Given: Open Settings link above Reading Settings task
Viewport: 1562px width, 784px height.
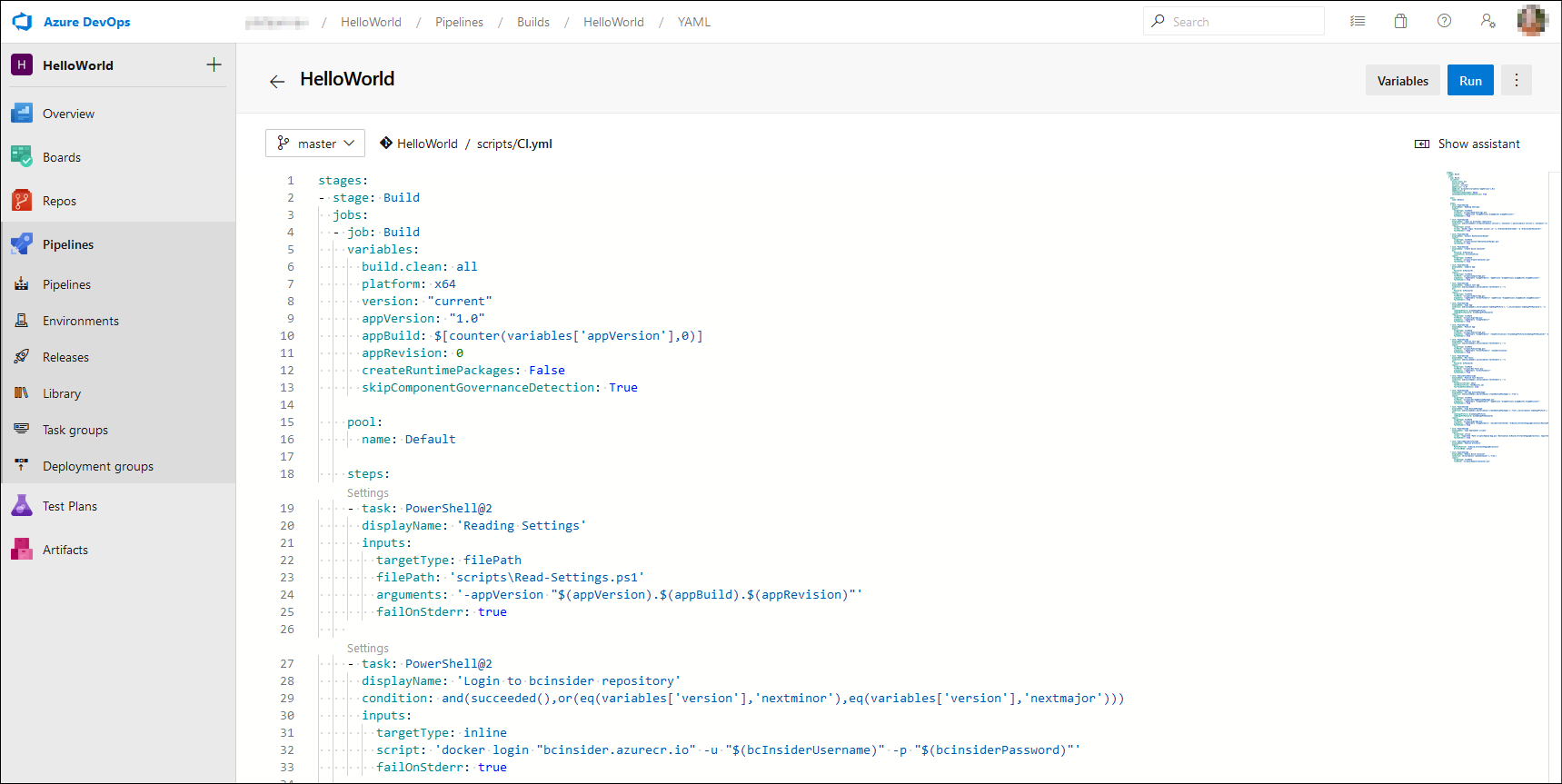Looking at the screenshot, I should point(368,492).
